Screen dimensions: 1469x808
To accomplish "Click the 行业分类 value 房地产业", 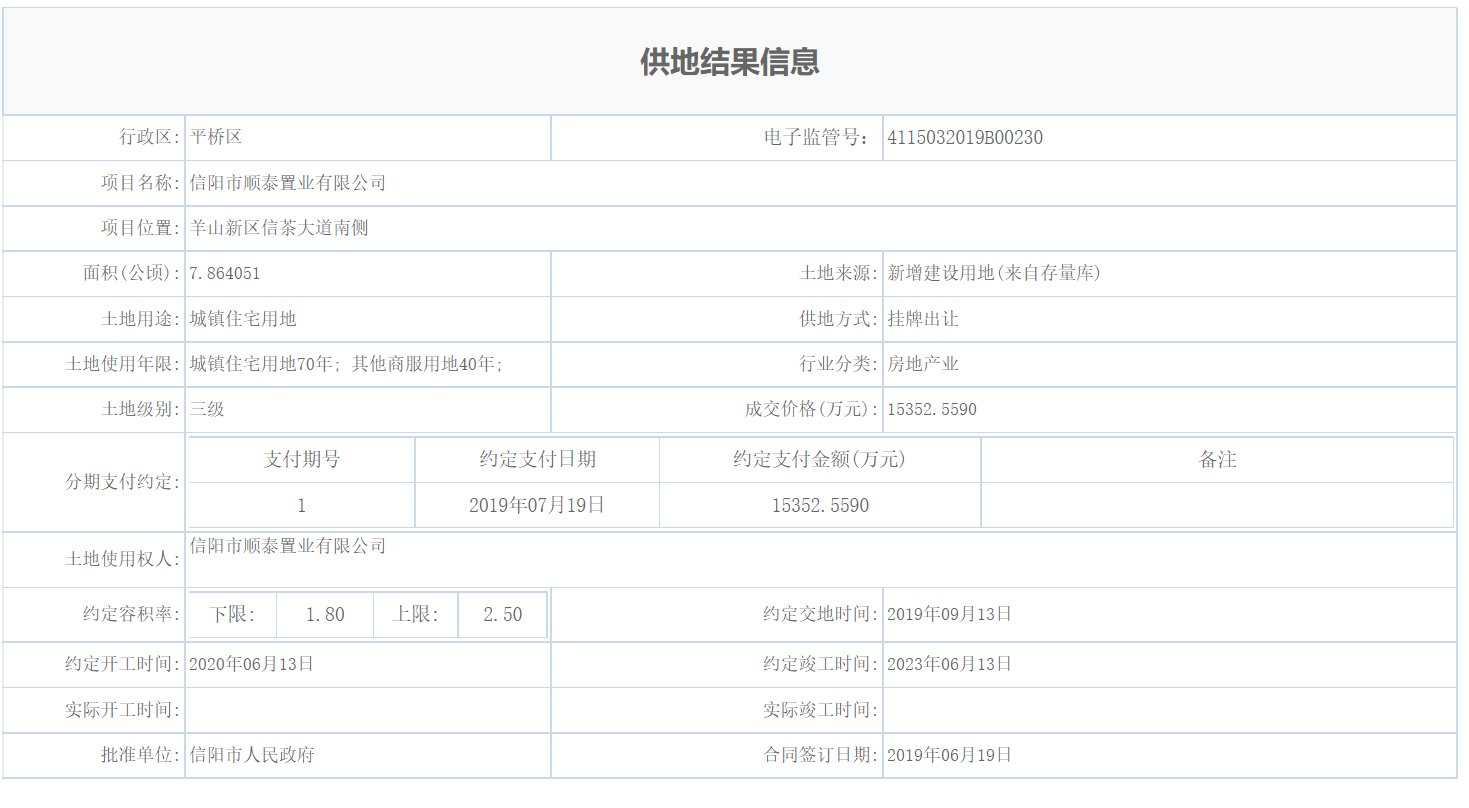I will 923,364.
